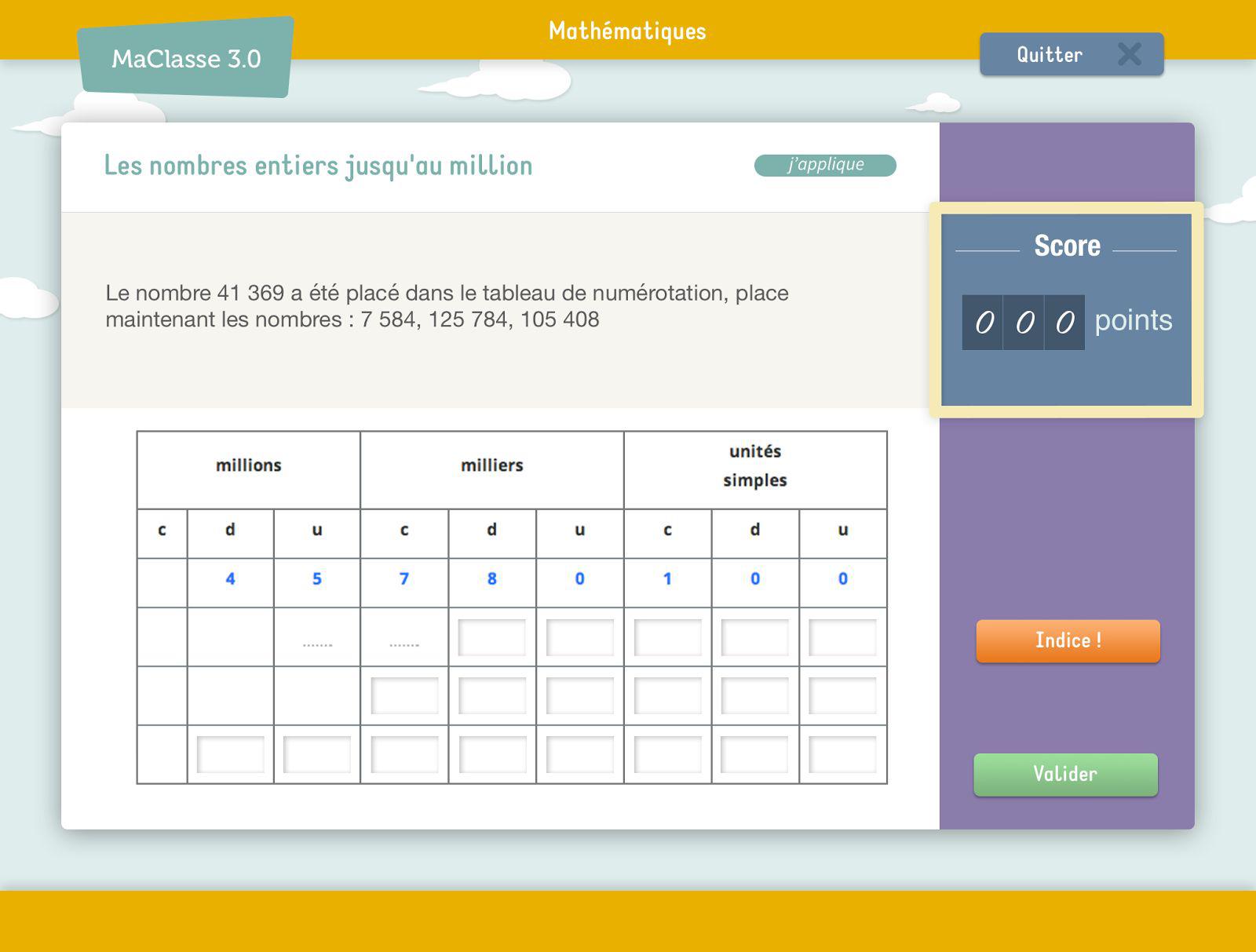This screenshot has width=1256, height=952.
Task: Select last row input under unités simples c
Action: tap(668, 754)
